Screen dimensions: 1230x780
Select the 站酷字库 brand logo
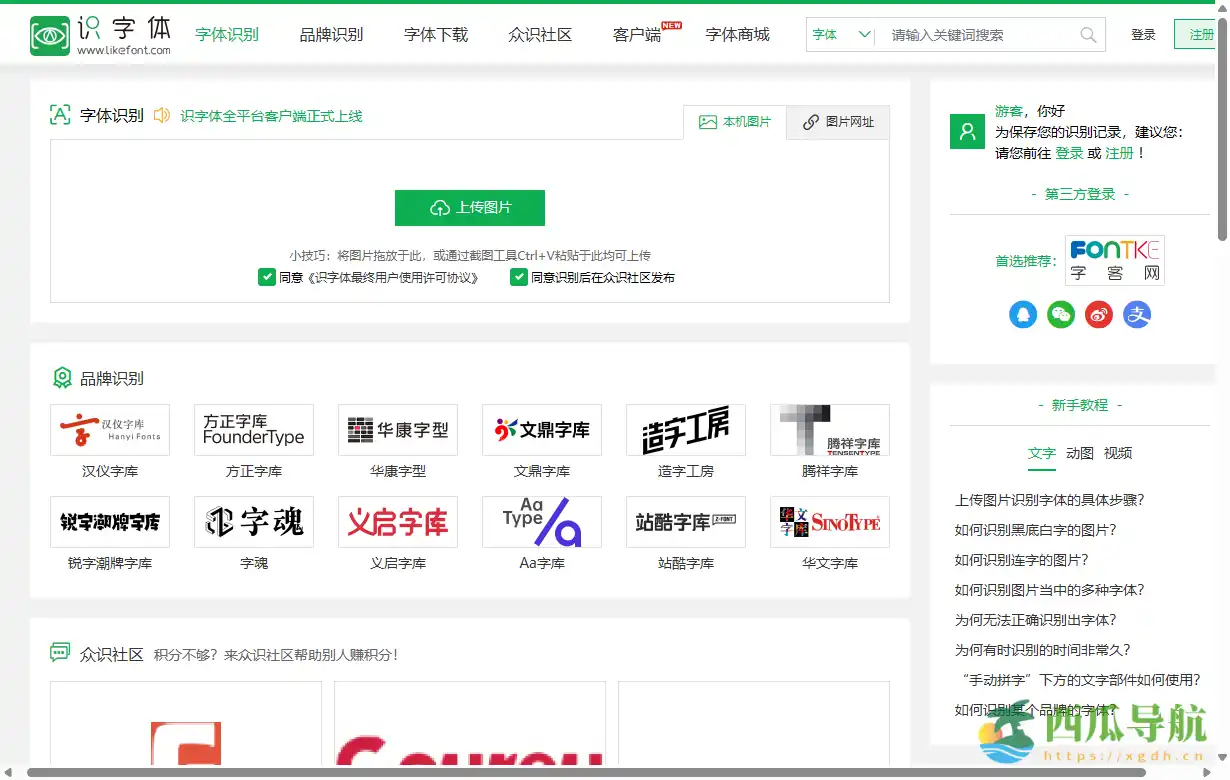point(685,521)
